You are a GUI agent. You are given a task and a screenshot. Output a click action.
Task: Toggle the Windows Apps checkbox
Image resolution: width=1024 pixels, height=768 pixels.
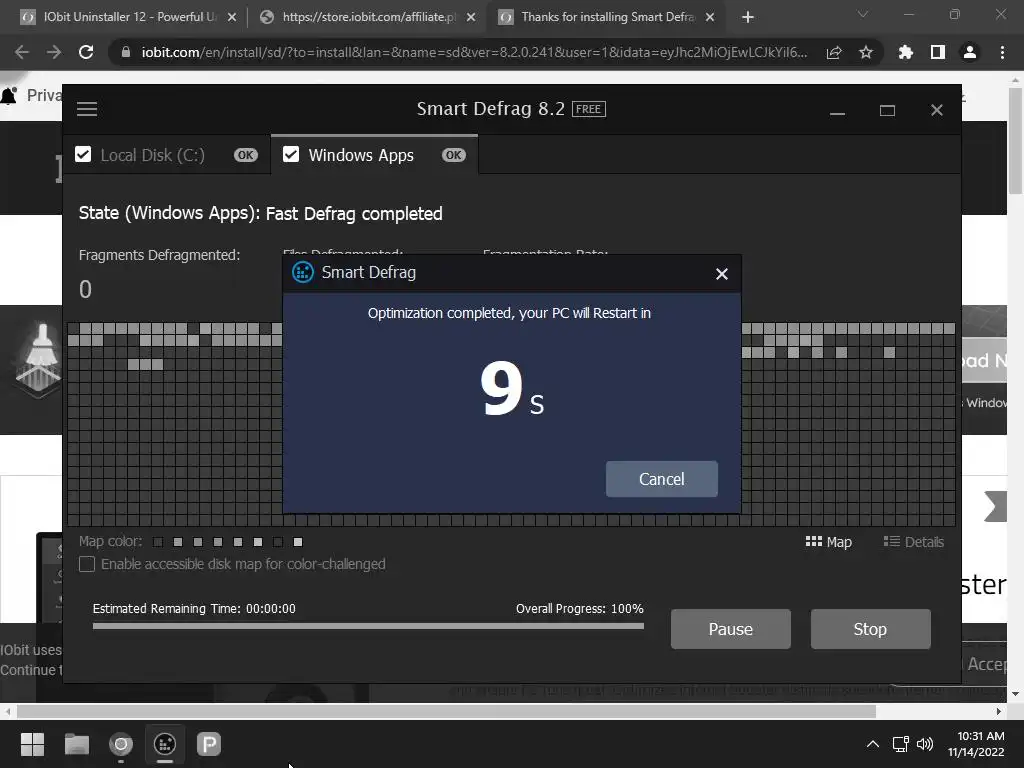coord(291,155)
